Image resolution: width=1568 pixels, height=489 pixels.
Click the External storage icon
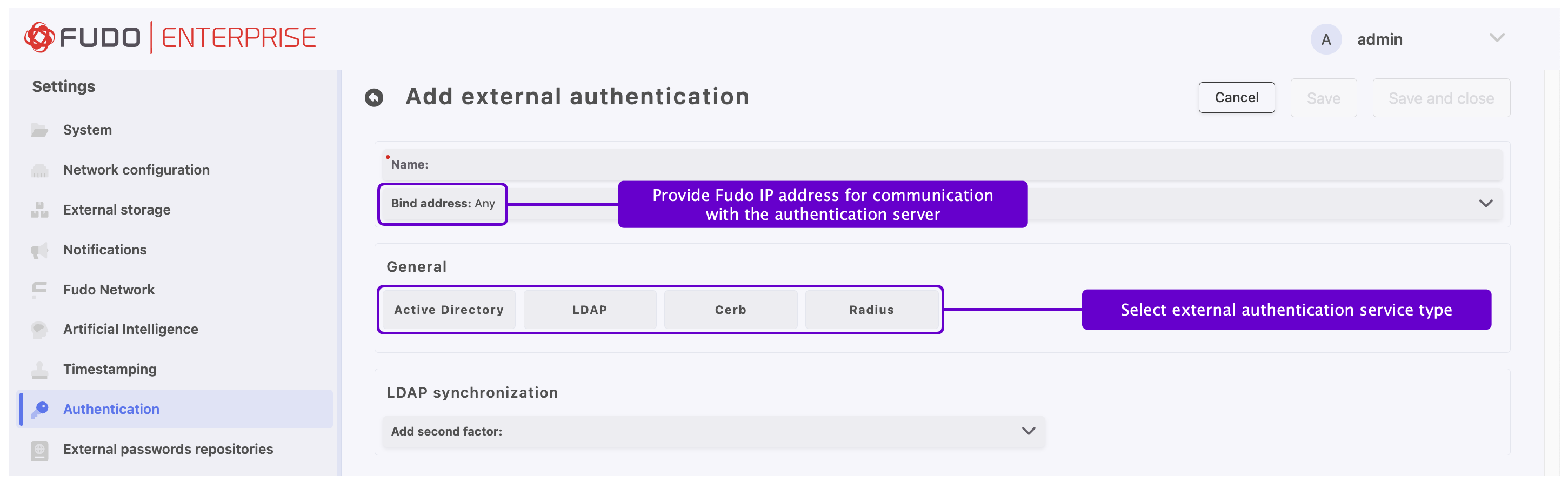(39, 209)
